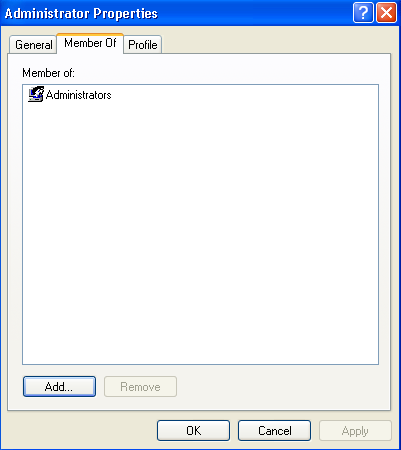Viewport: 401px width, 450px height.
Task: Click empty space inside the group list box
Action: [200, 233]
